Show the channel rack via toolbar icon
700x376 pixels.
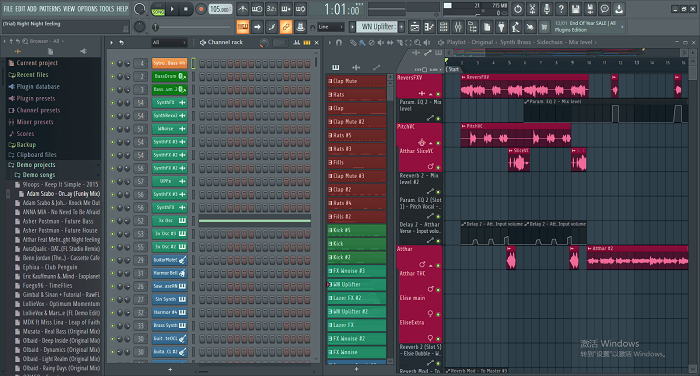(443, 27)
